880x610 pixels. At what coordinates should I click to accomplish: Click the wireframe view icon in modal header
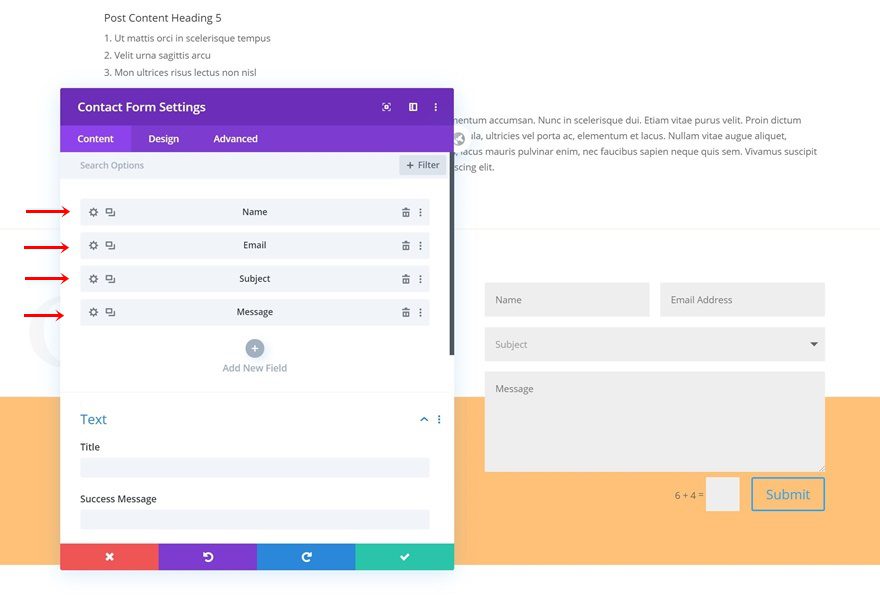tap(413, 107)
